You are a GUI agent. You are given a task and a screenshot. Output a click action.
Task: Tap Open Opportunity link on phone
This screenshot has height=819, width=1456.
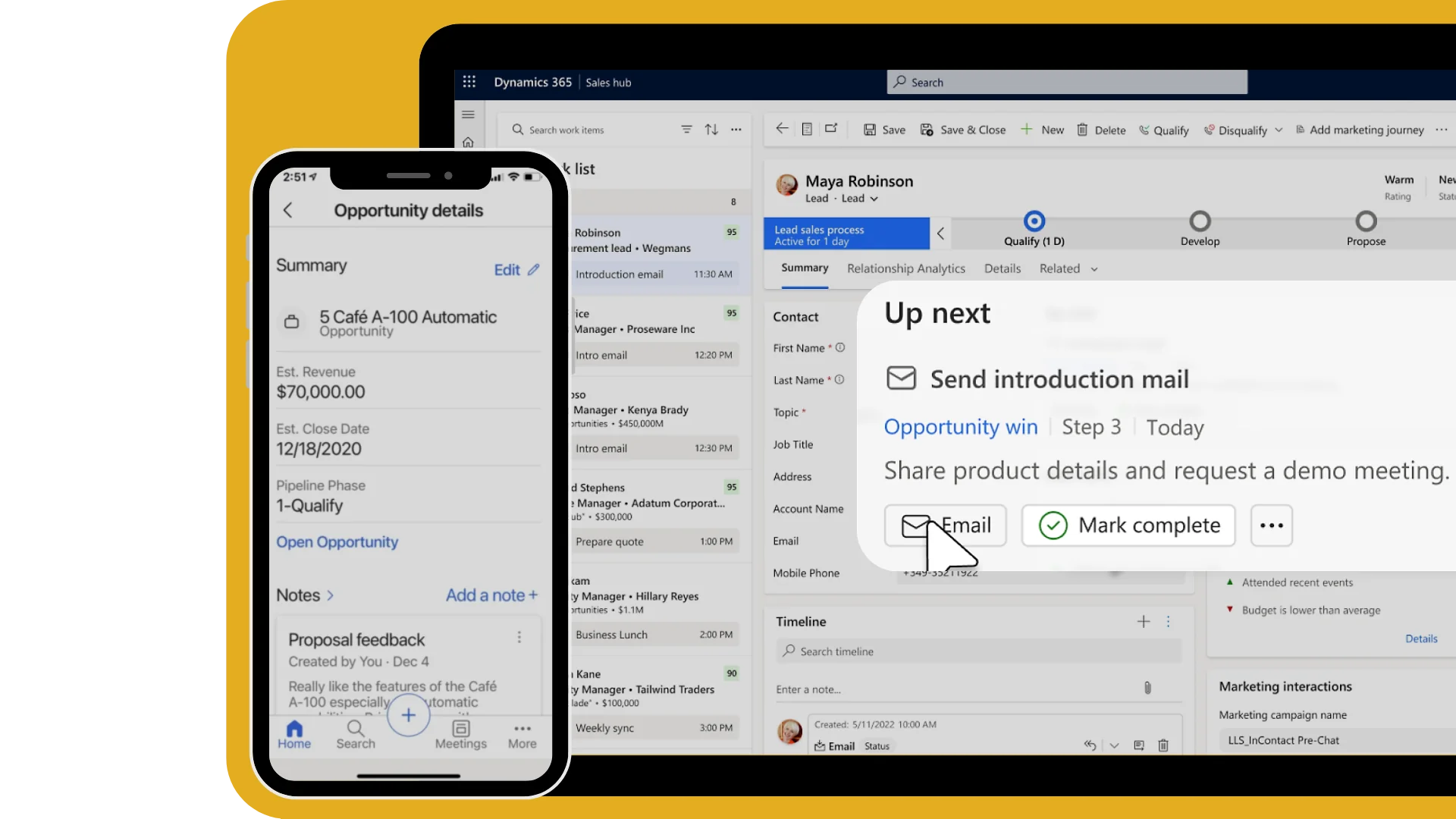(x=337, y=542)
